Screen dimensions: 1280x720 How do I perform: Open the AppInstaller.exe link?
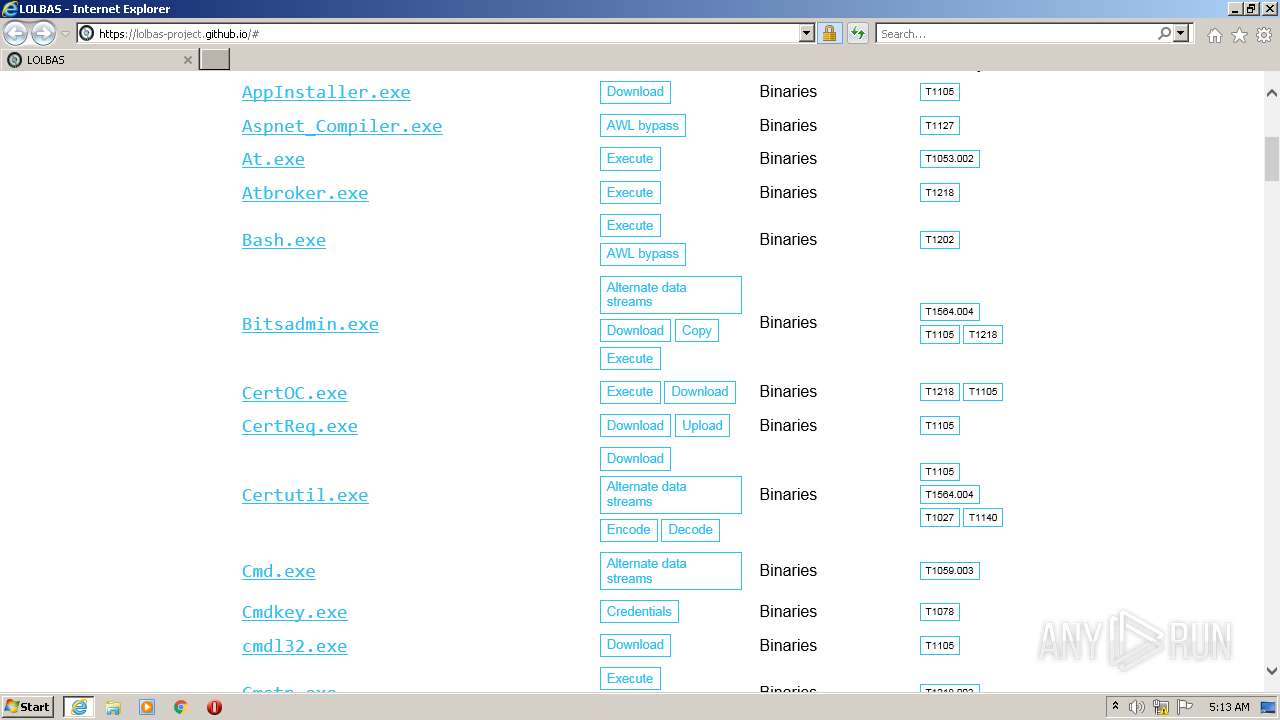click(x=326, y=92)
